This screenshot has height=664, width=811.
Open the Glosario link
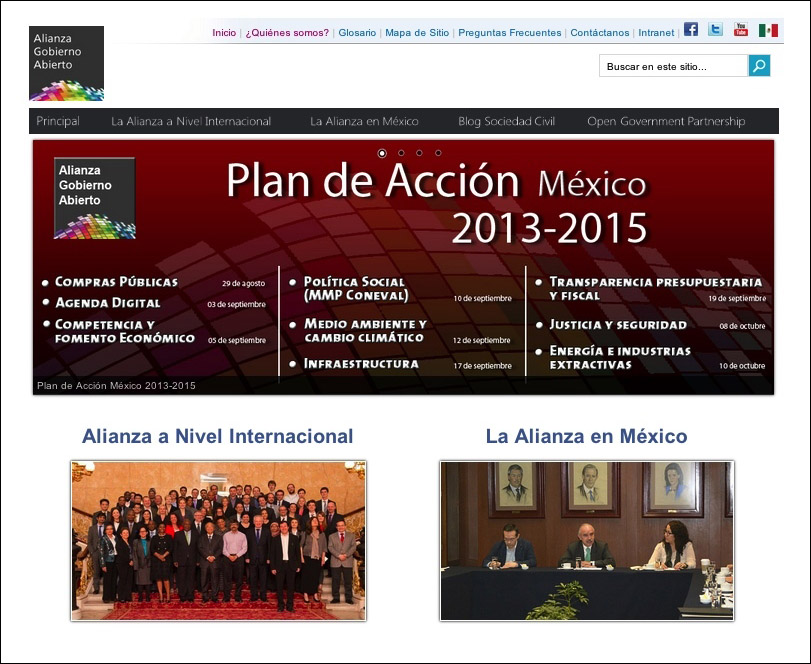click(357, 33)
